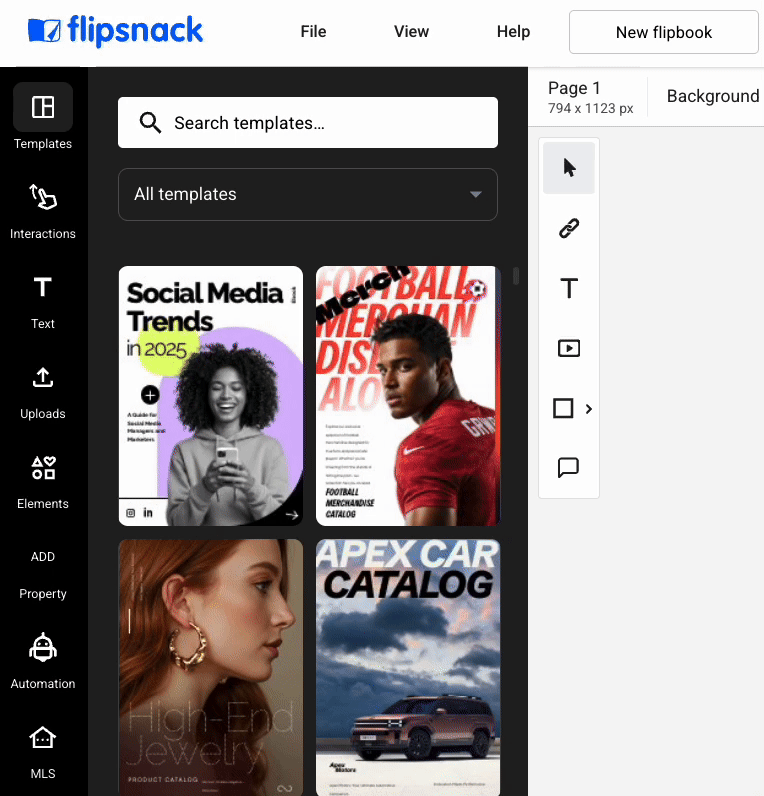Viewport: 764px width, 796px height.
Task: Open the Templates panel icon
Action: (x=43, y=107)
